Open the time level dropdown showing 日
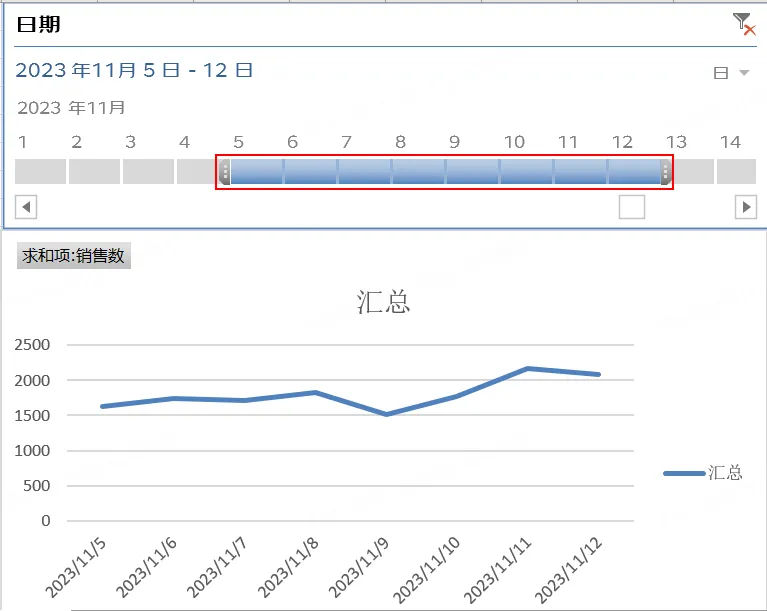 coord(731,73)
